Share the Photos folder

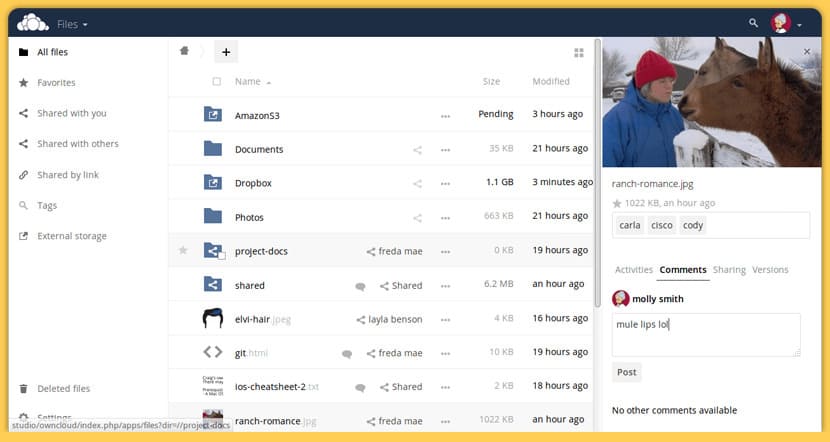point(417,218)
